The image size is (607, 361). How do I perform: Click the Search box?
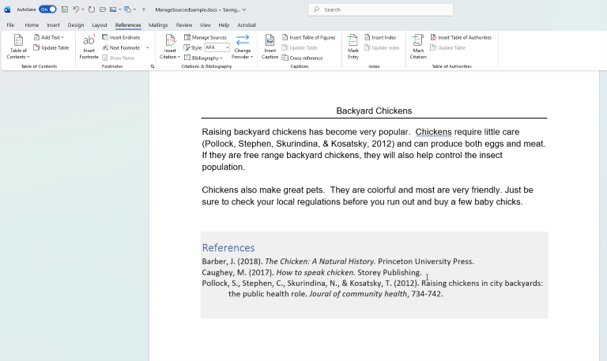381,10
